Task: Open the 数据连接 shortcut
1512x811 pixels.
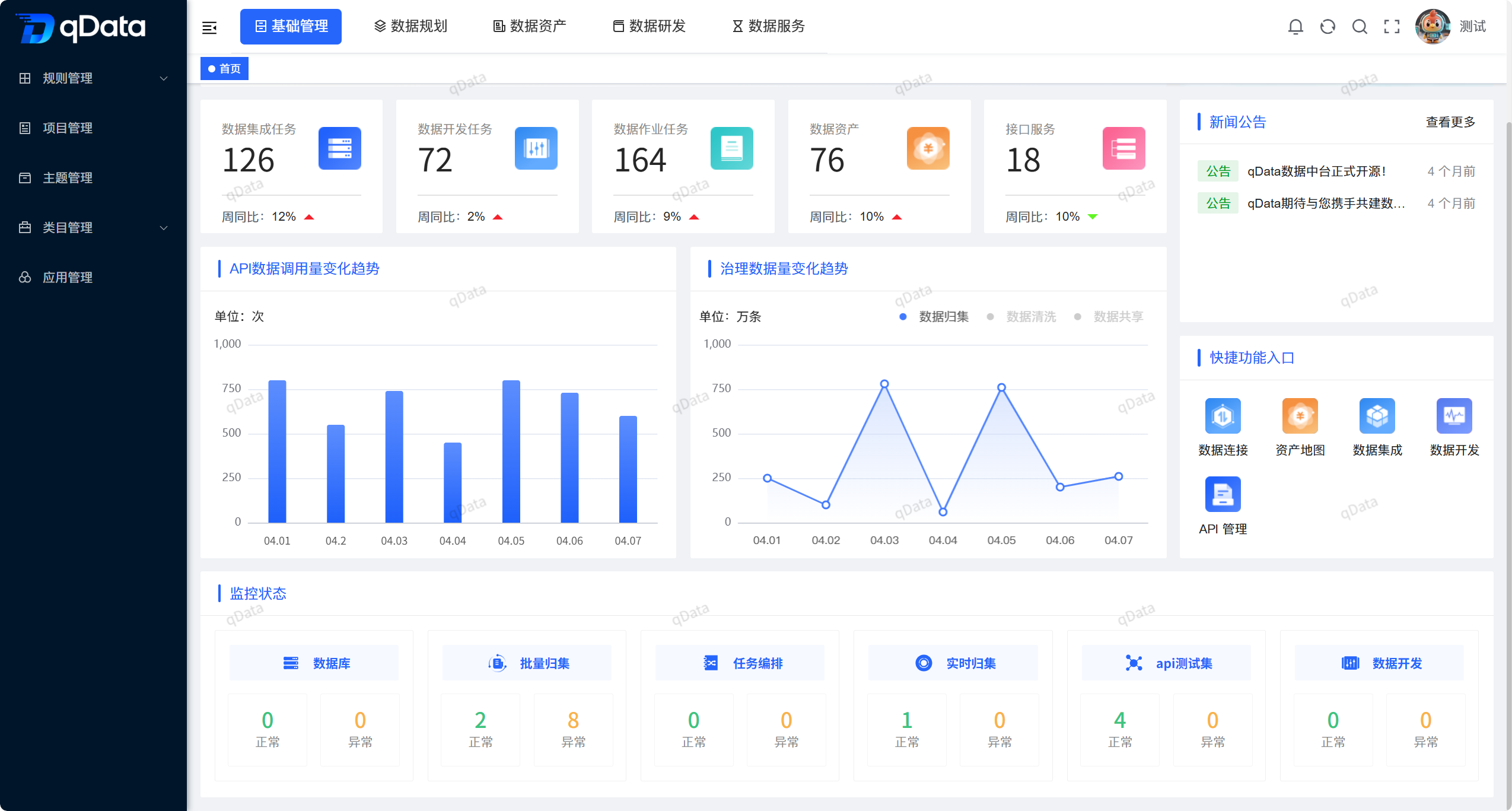Action: click(x=1223, y=427)
